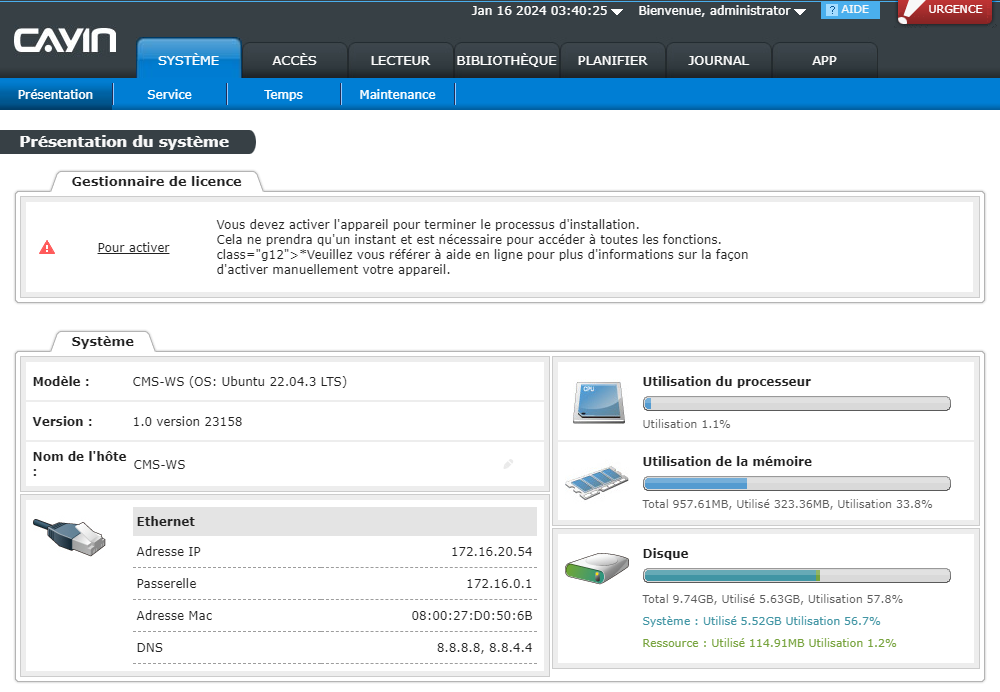1000x692 pixels.
Task: Click the DNS value 8.8.8.8, 8.8.4.4
Action: click(484, 647)
